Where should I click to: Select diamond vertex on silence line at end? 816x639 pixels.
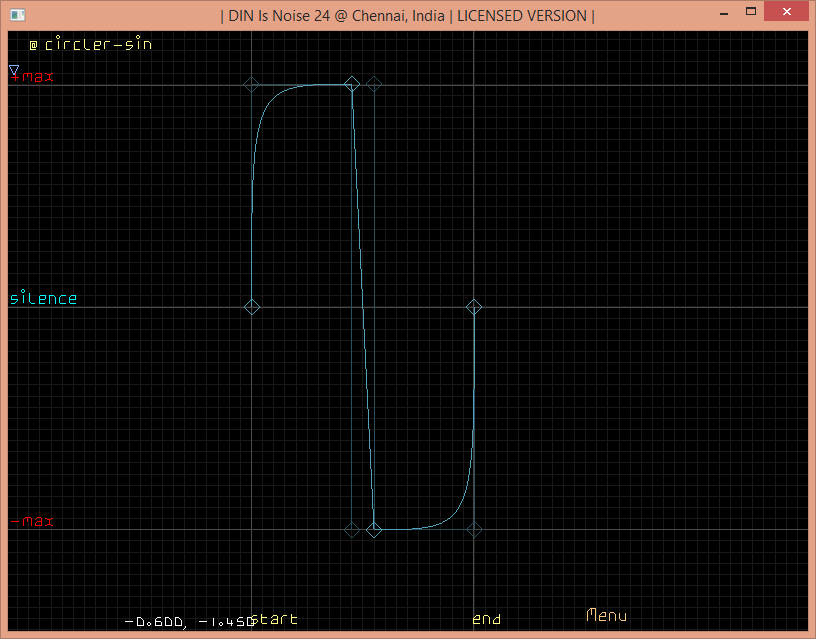[x=475, y=307]
